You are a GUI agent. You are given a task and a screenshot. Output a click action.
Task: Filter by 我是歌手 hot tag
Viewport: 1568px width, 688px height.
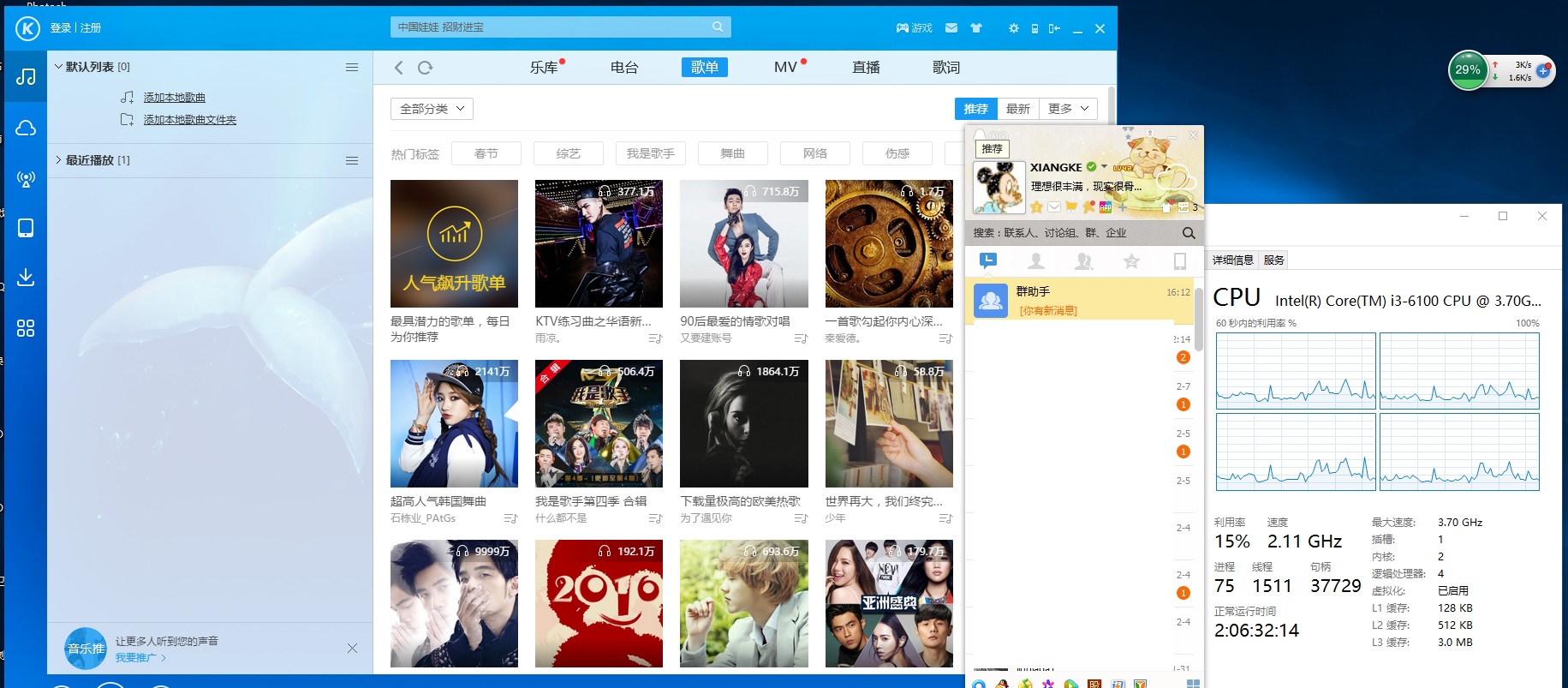point(651,153)
